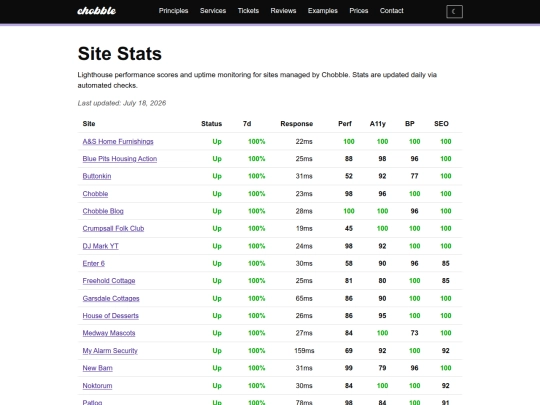Viewport: 540px width, 405px height.
Task: Click the chobble logo in the header
Action: click(x=96, y=11)
